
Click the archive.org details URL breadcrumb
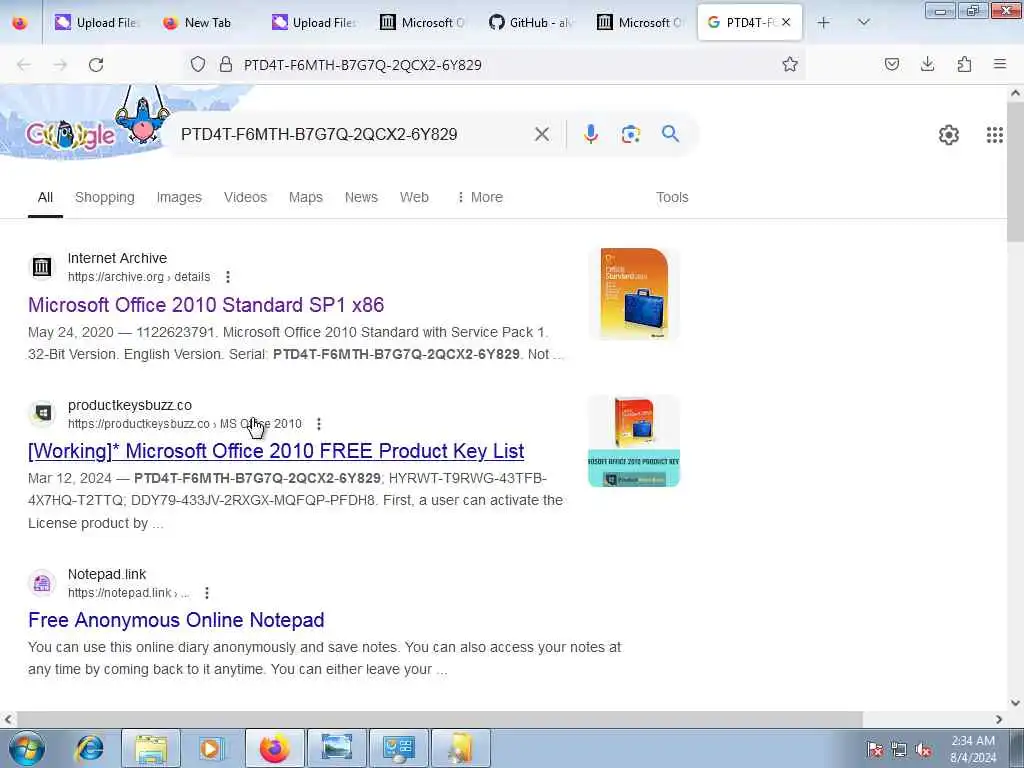tap(139, 277)
